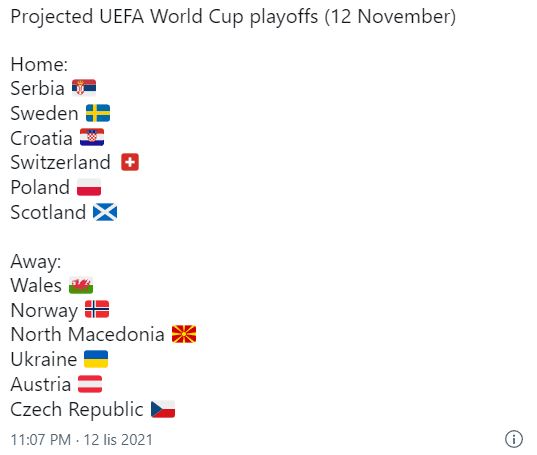Click the Ukraine flag emoji
537x455 pixels.
click(96, 359)
